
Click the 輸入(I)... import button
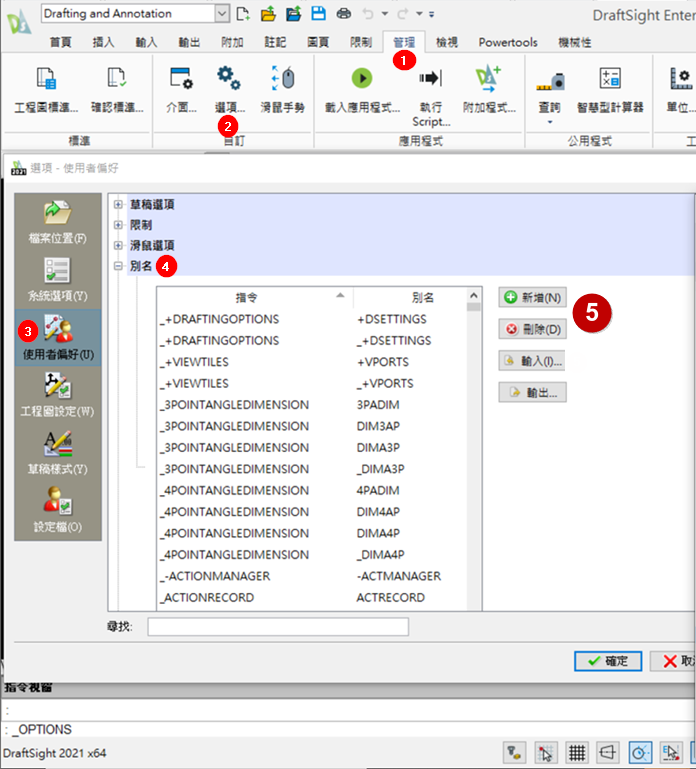(x=533, y=361)
